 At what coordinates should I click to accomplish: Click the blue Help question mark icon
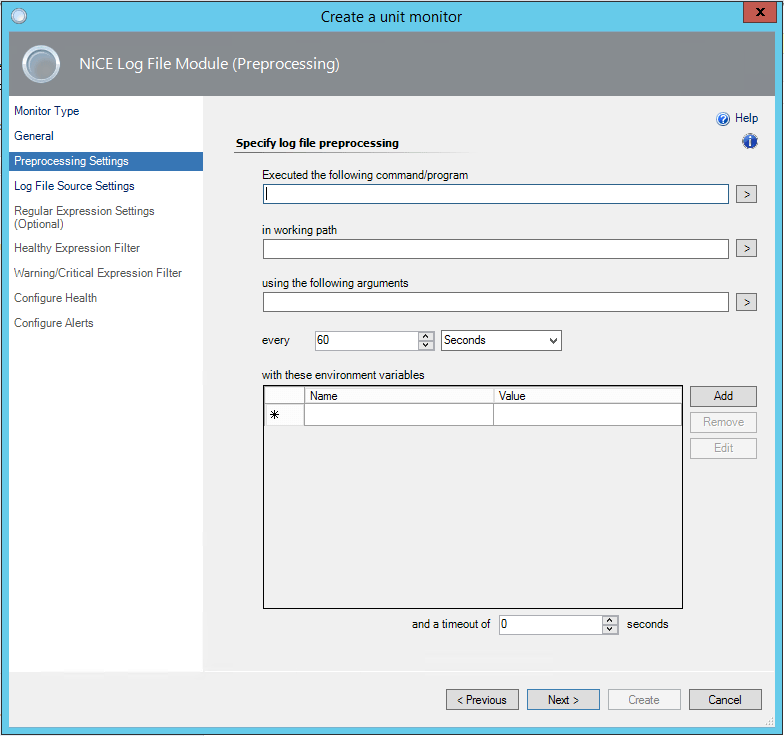point(722,118)
